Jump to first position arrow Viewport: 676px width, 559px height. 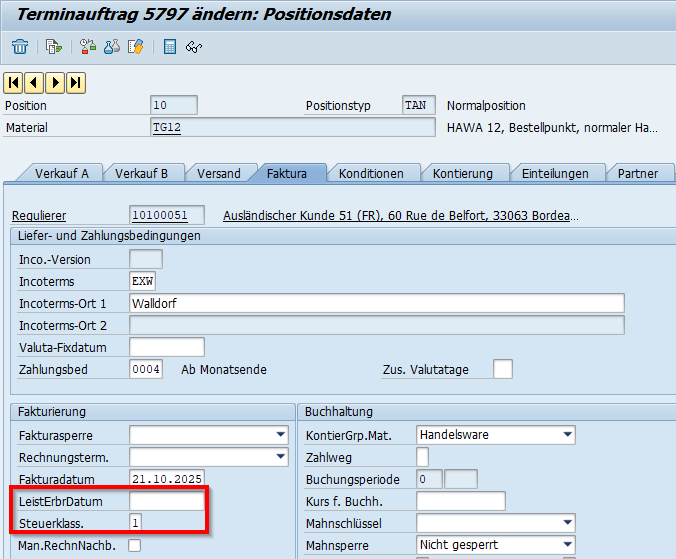[14, 82]
